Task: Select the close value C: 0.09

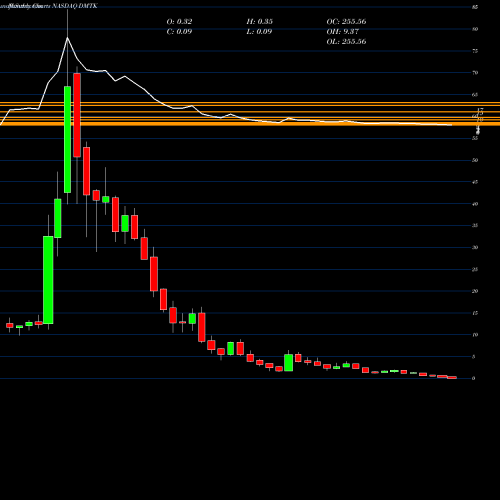Action: tap(179, 32)
